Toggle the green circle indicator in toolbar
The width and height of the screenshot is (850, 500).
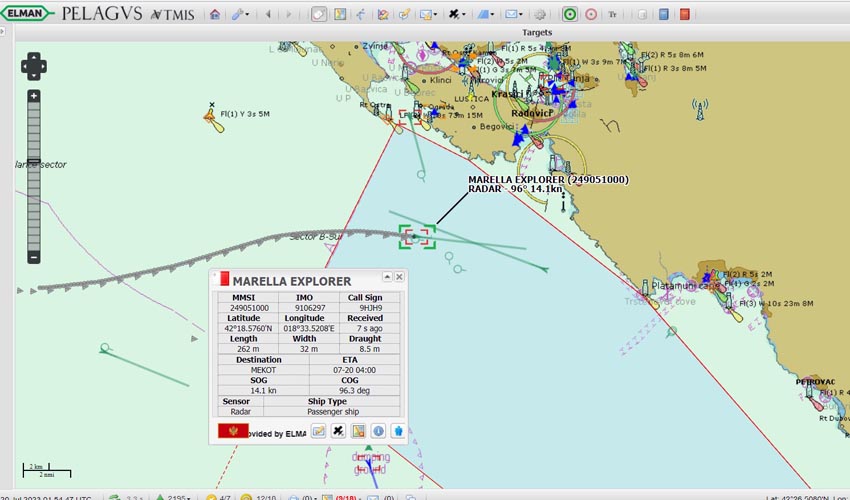tap(570, 14)
